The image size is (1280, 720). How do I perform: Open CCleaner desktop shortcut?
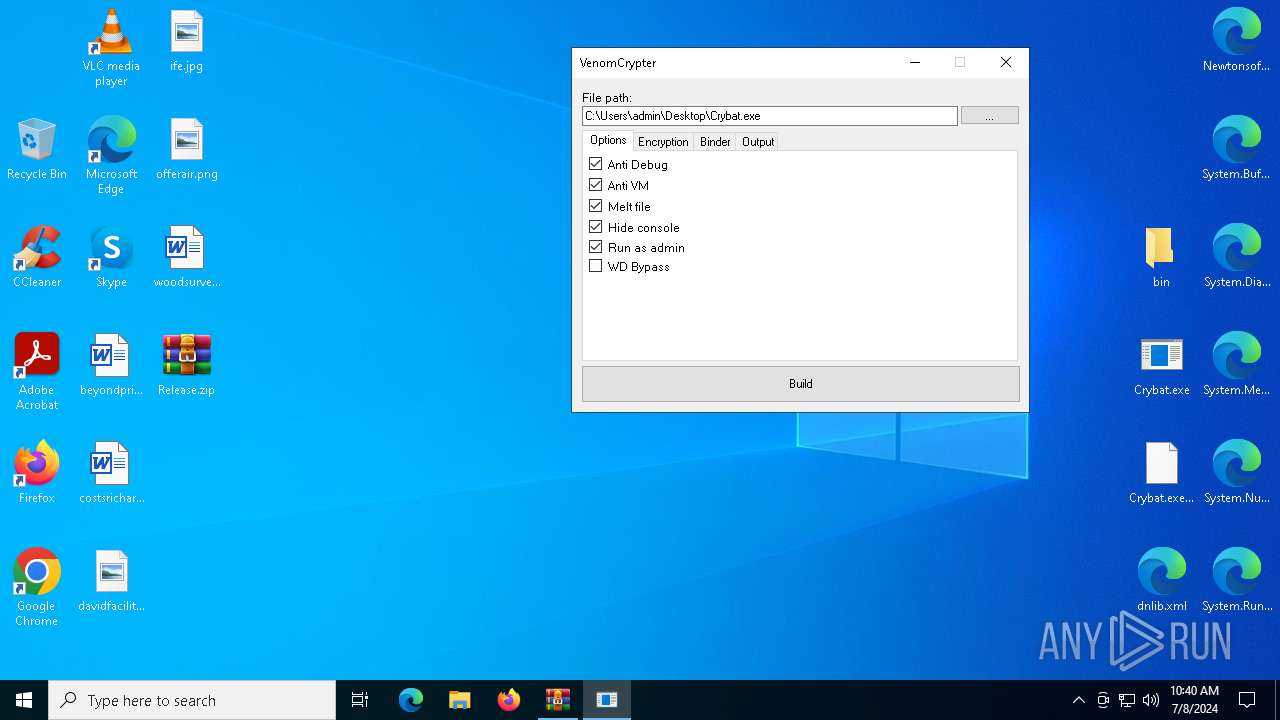pos(37,256)
